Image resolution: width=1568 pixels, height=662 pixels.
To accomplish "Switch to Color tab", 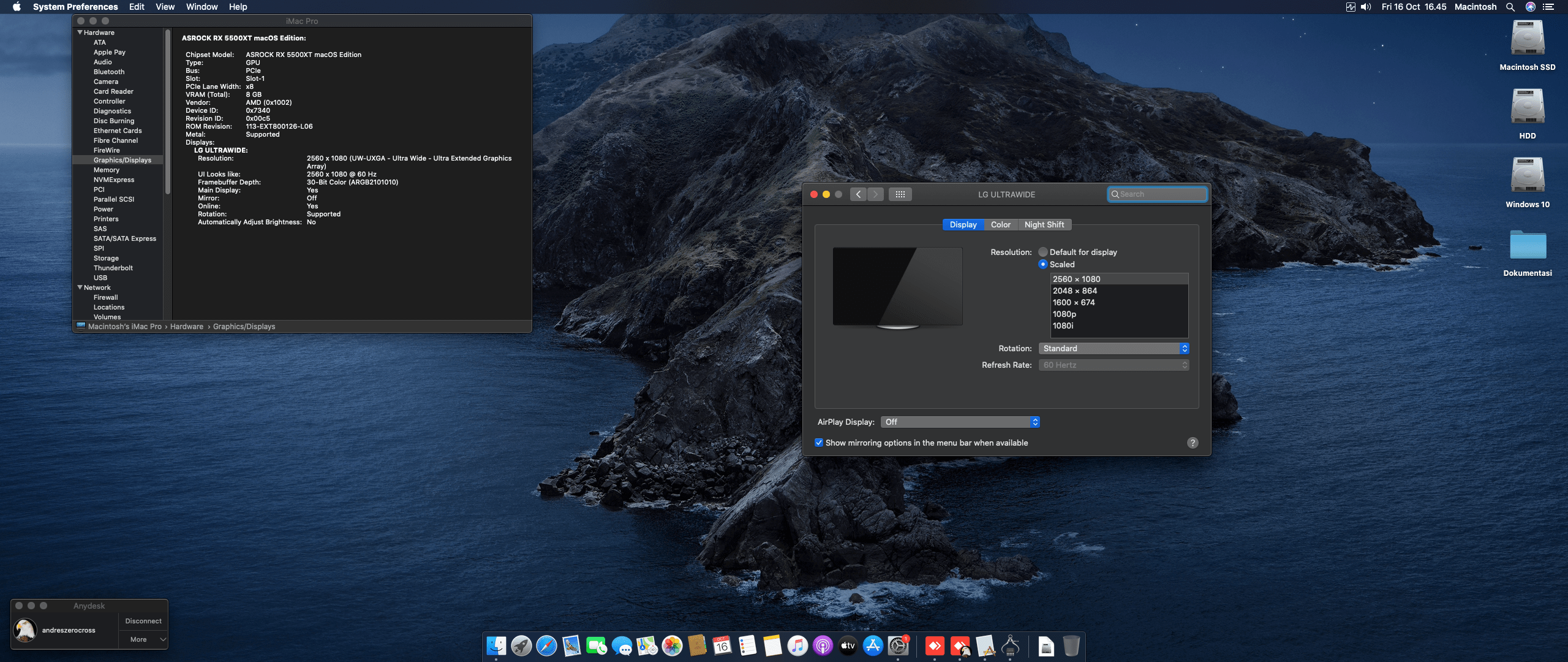I will 1001,225.
